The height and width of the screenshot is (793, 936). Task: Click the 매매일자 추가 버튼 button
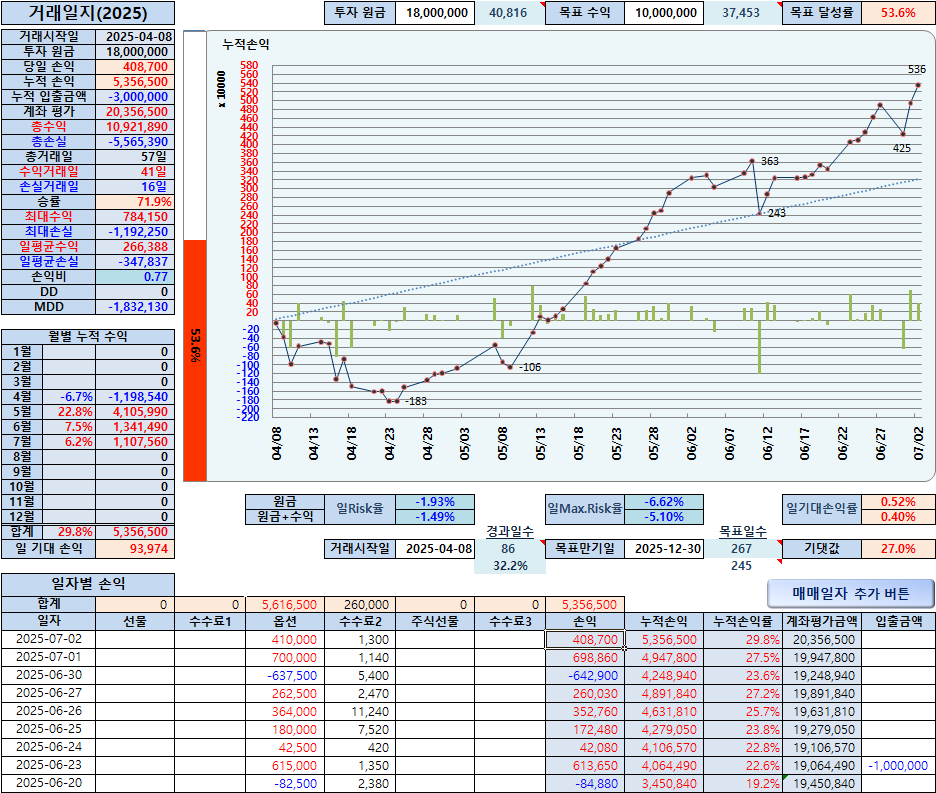coord(851,593)
